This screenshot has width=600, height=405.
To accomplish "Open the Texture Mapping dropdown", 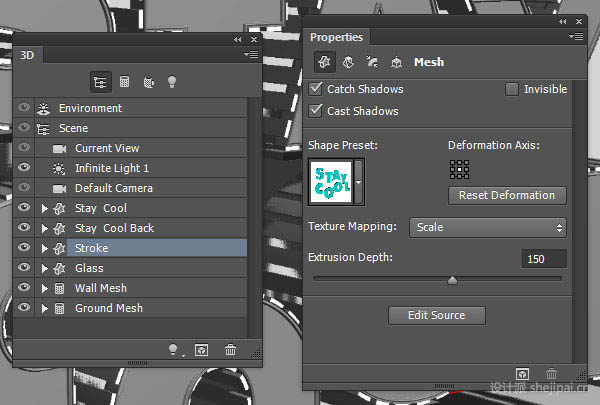I will coord(488,228).
